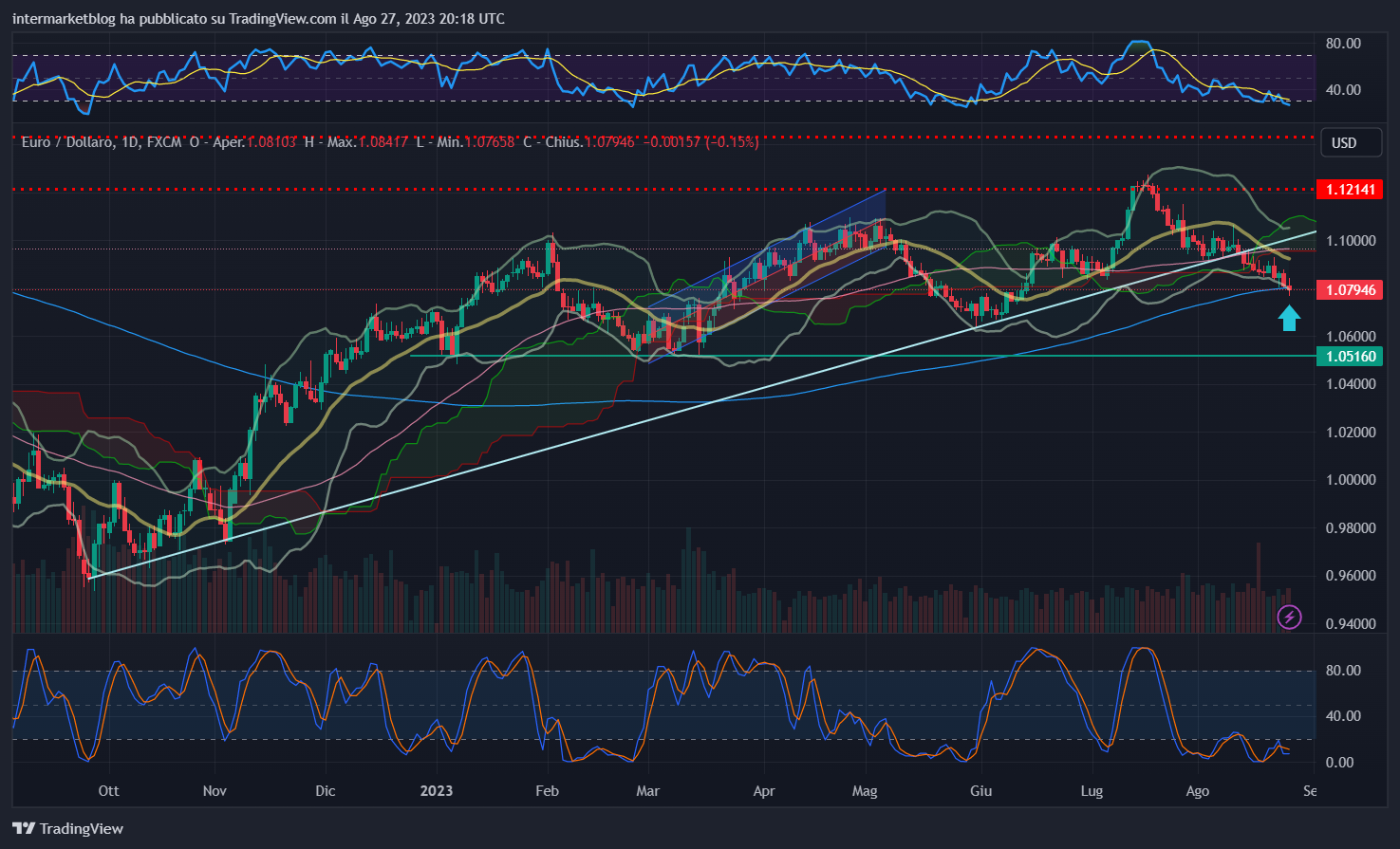Click the Ott month label on time axis

point(108,790)
